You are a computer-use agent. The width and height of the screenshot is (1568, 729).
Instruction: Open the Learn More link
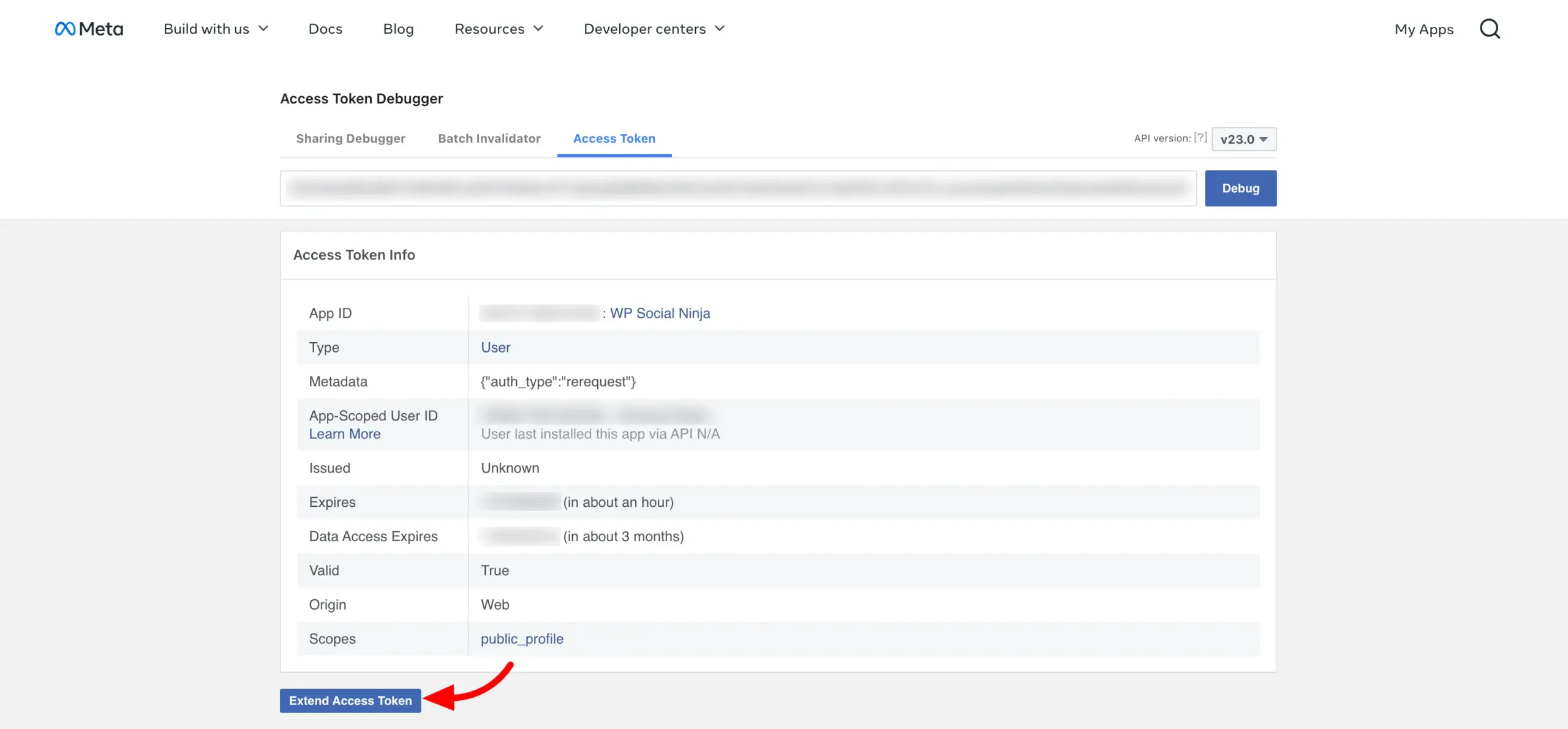tap(345, 434)
